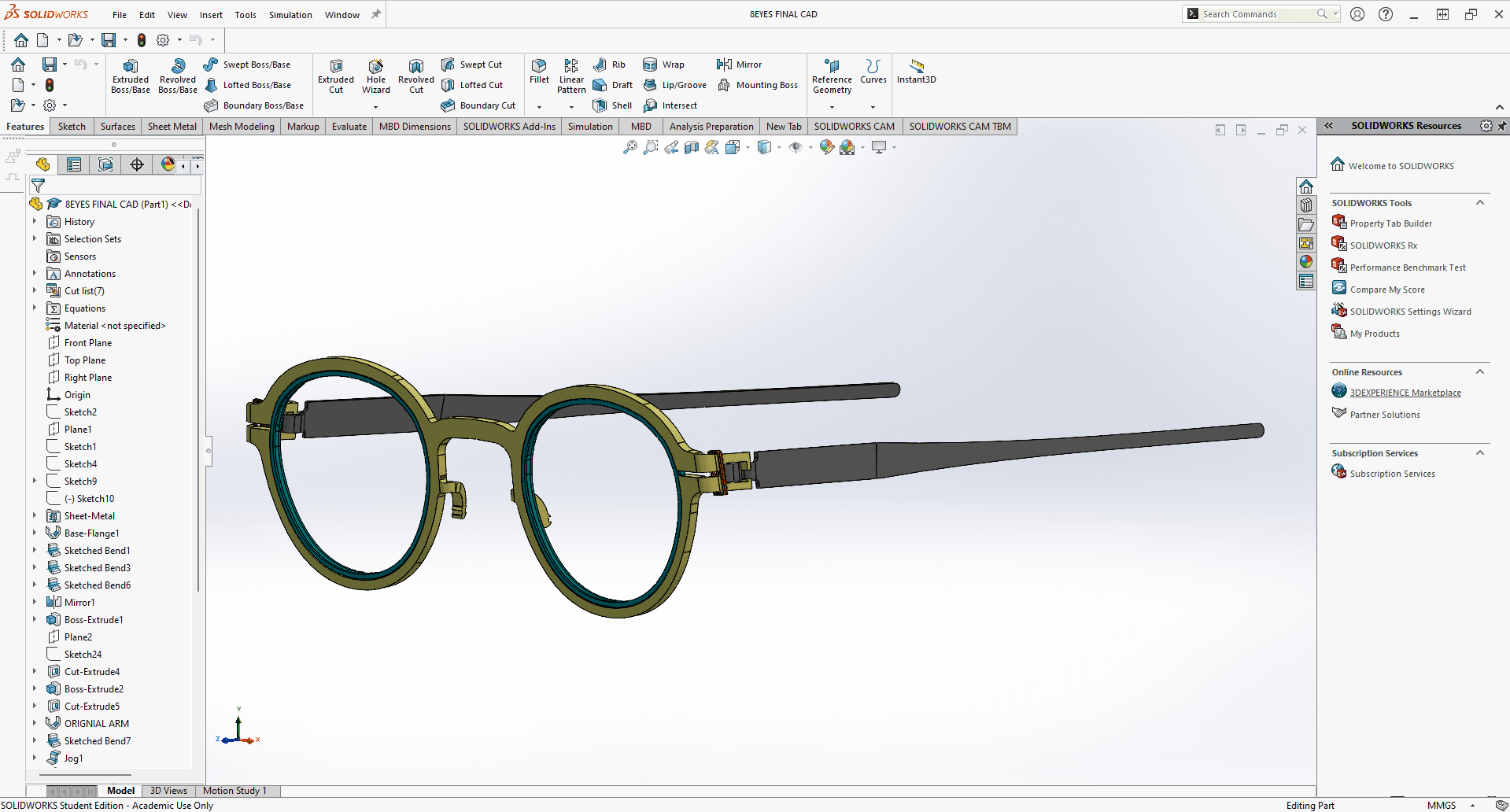Image resolution: width=1510 pixels, height=812 pixels.
Task: Click the Hole Wizard tool icon
Action: click(x=376, y=67)
